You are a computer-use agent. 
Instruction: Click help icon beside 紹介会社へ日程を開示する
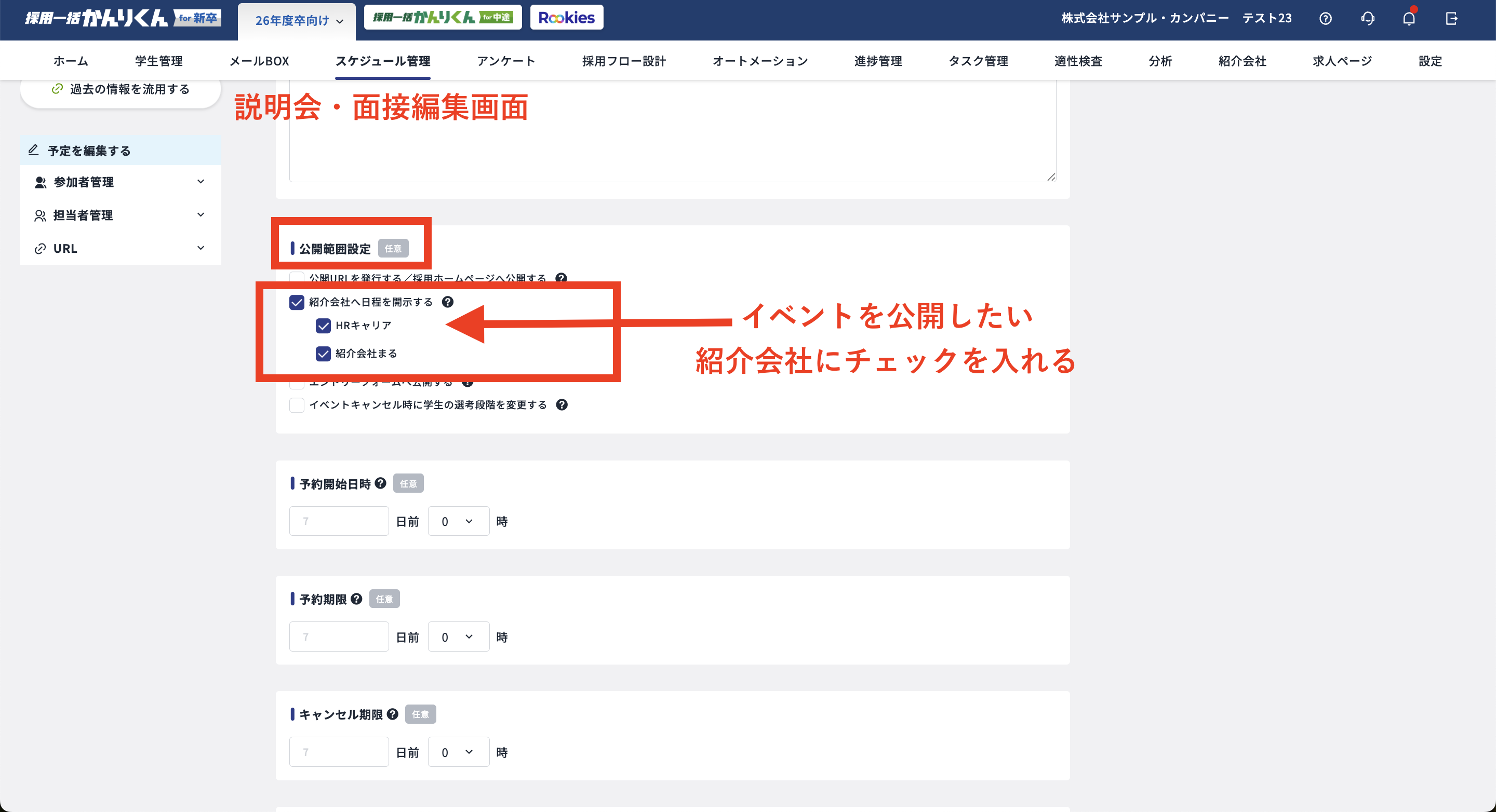pos(447,302)
